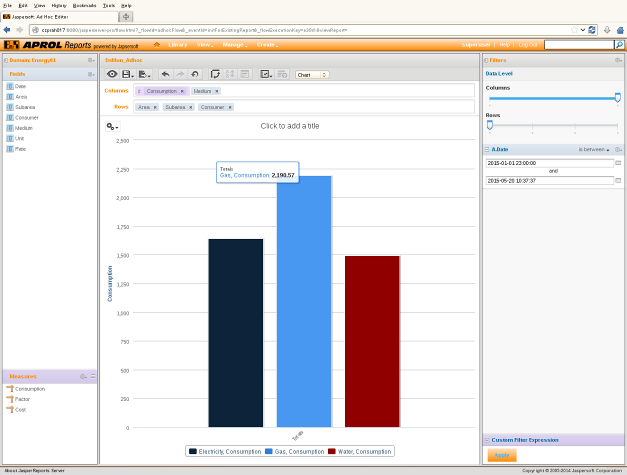Toggle Electricity, Consumption legend series
This screenshot has height=475, width=627.
tap(225, 451)
